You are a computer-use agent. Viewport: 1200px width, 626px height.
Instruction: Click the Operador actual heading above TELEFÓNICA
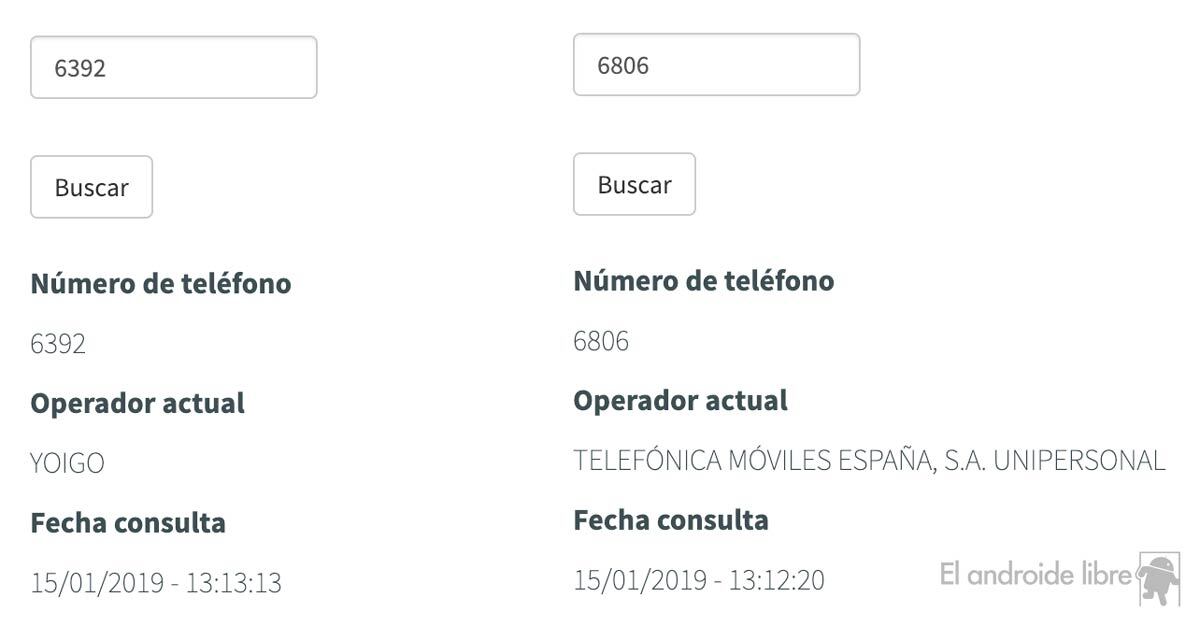click(x=681, y=401)
